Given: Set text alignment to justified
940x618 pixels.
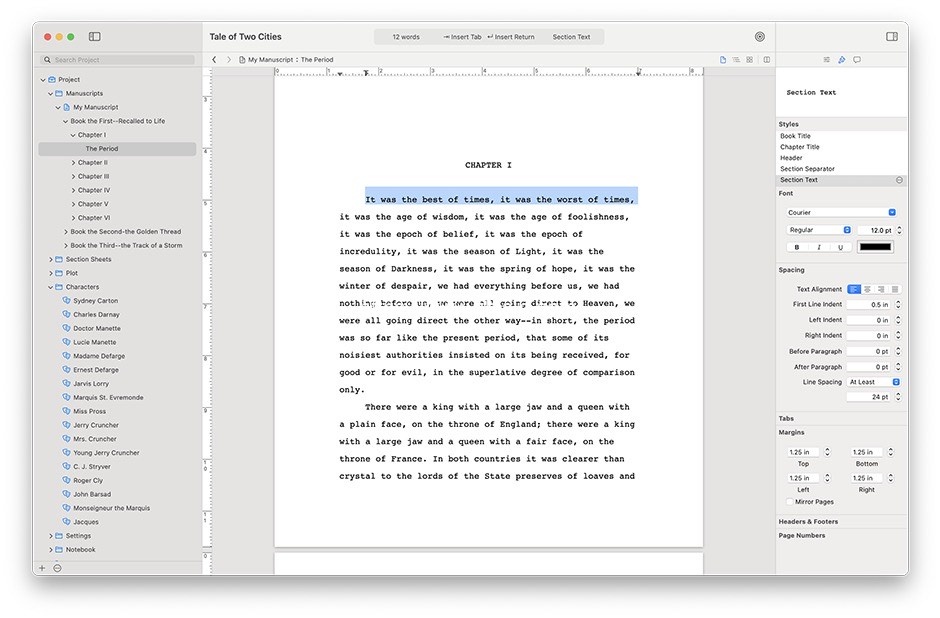Looking at the screenshot, I should [x=895, y=289].
